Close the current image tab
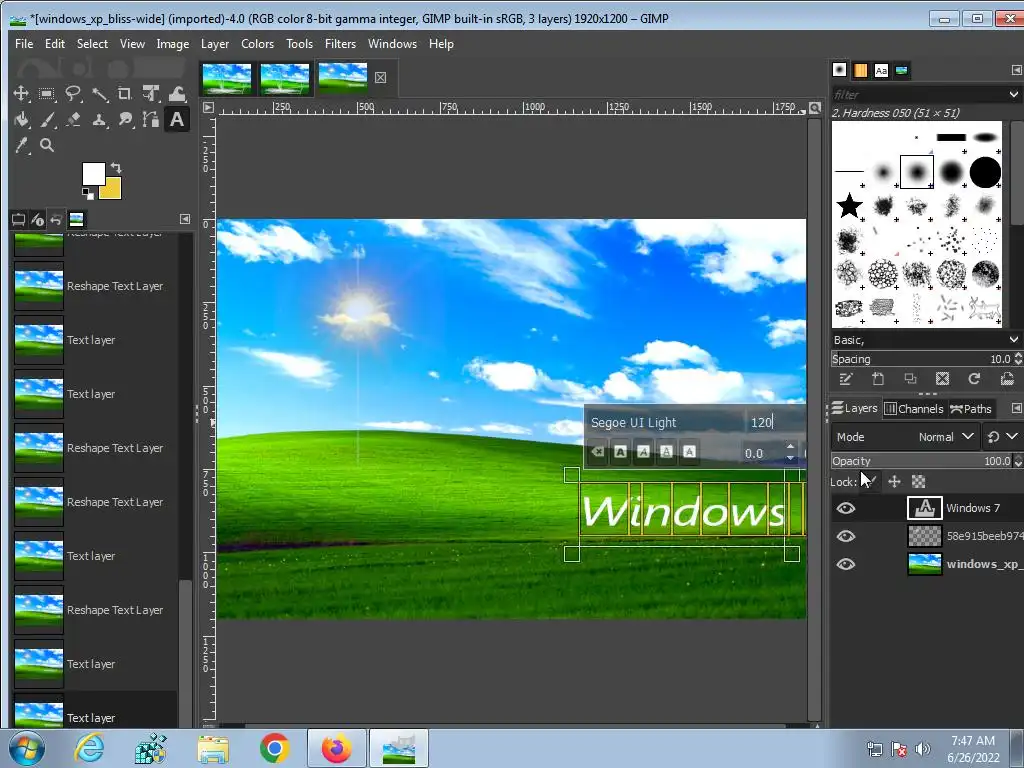This screenshot has width=1024, height=768. (x=381, y=78)
